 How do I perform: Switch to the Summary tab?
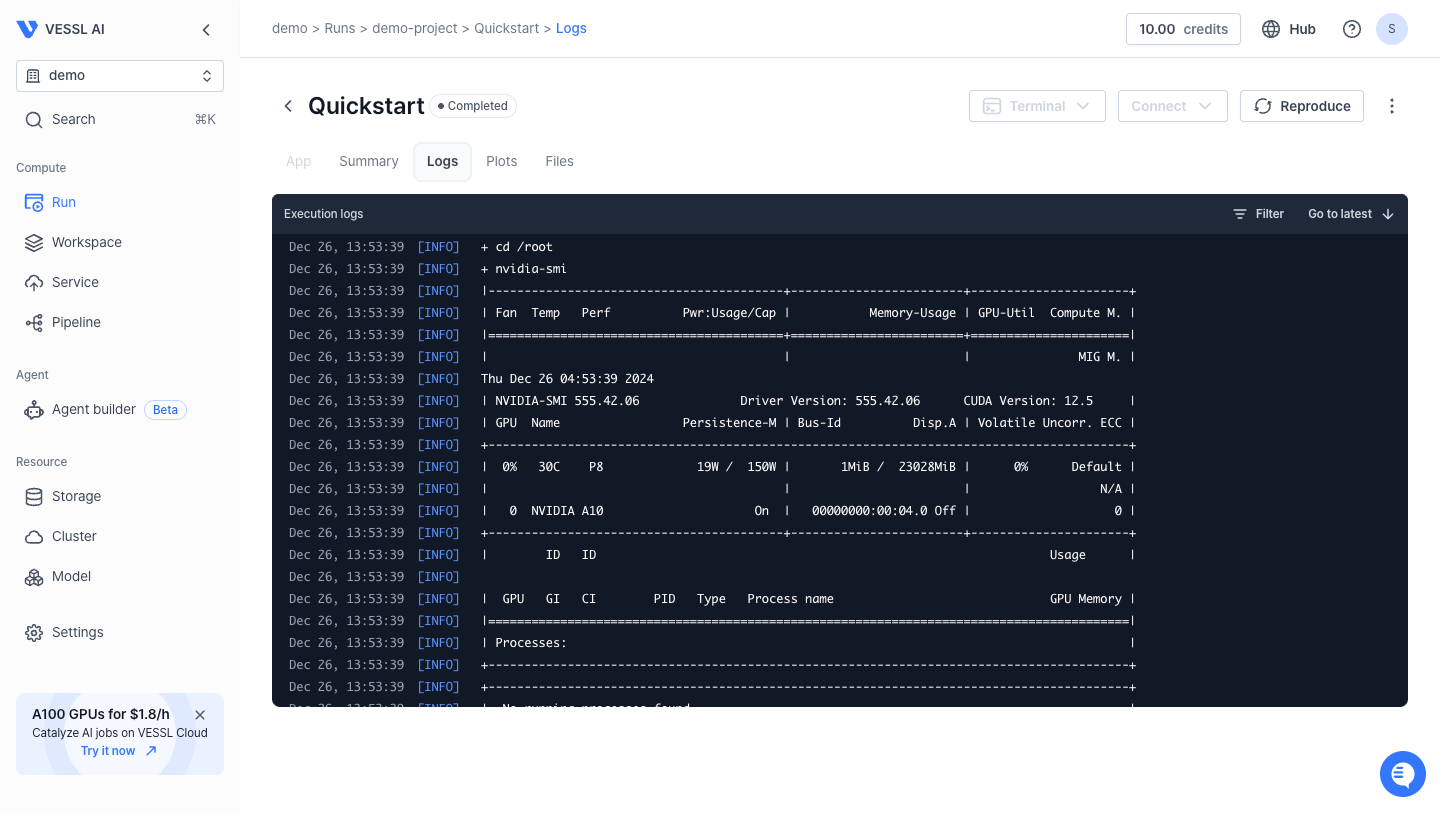click(x=369, y=161)
